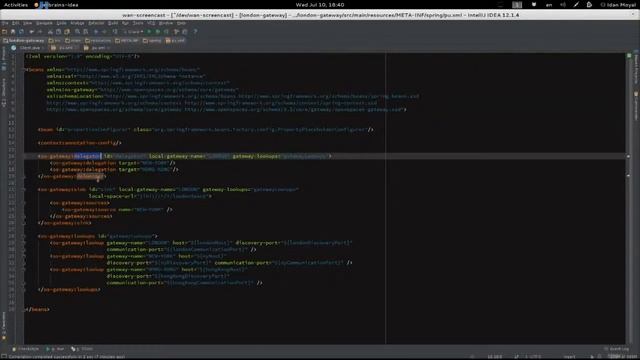This screenshot has height=360, width=640.
Task: Click green inspection status indicator
Action: pyautogui.click(x=629, y=56)
